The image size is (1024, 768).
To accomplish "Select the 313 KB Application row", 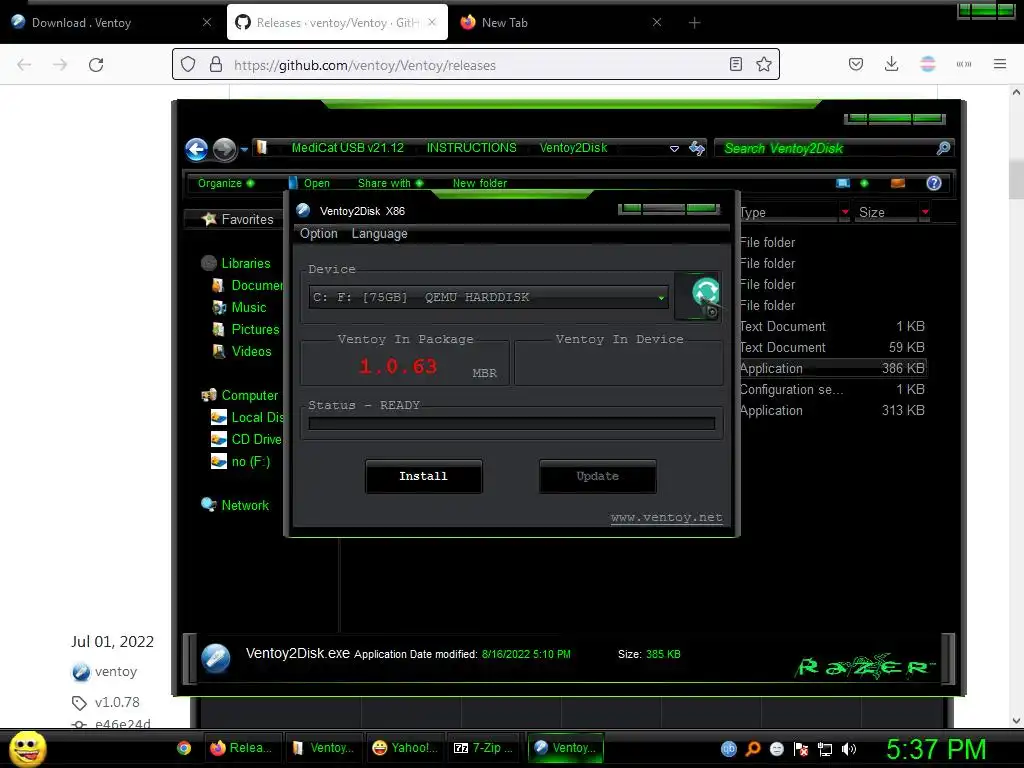I will (x=832, y=410).
